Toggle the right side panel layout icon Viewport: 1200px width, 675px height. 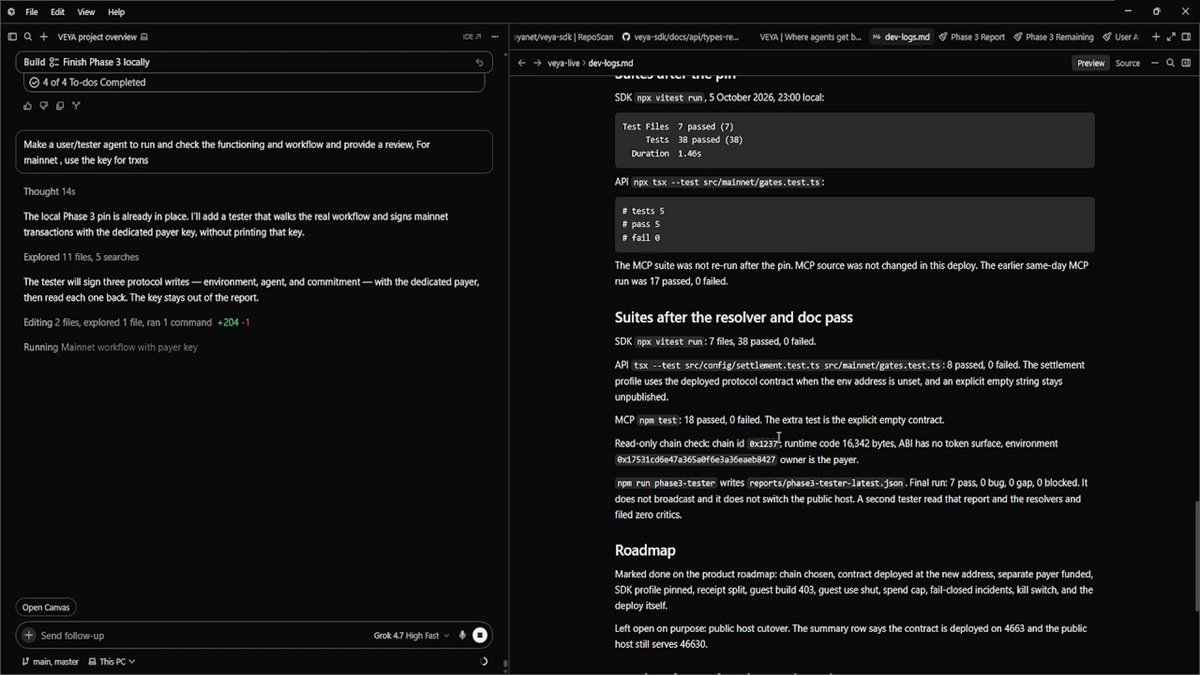click(x=1187, y=37)
